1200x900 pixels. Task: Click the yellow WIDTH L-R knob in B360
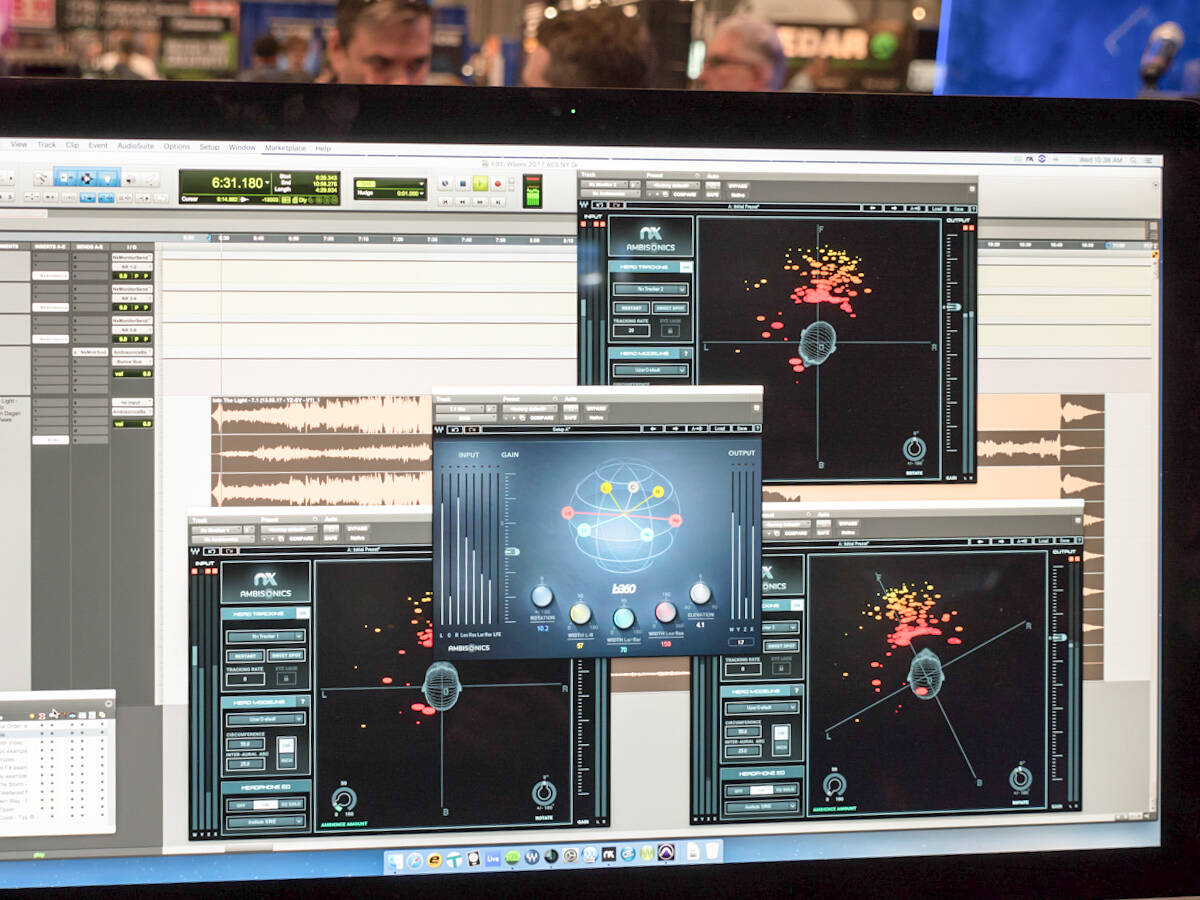coord(581,613)
